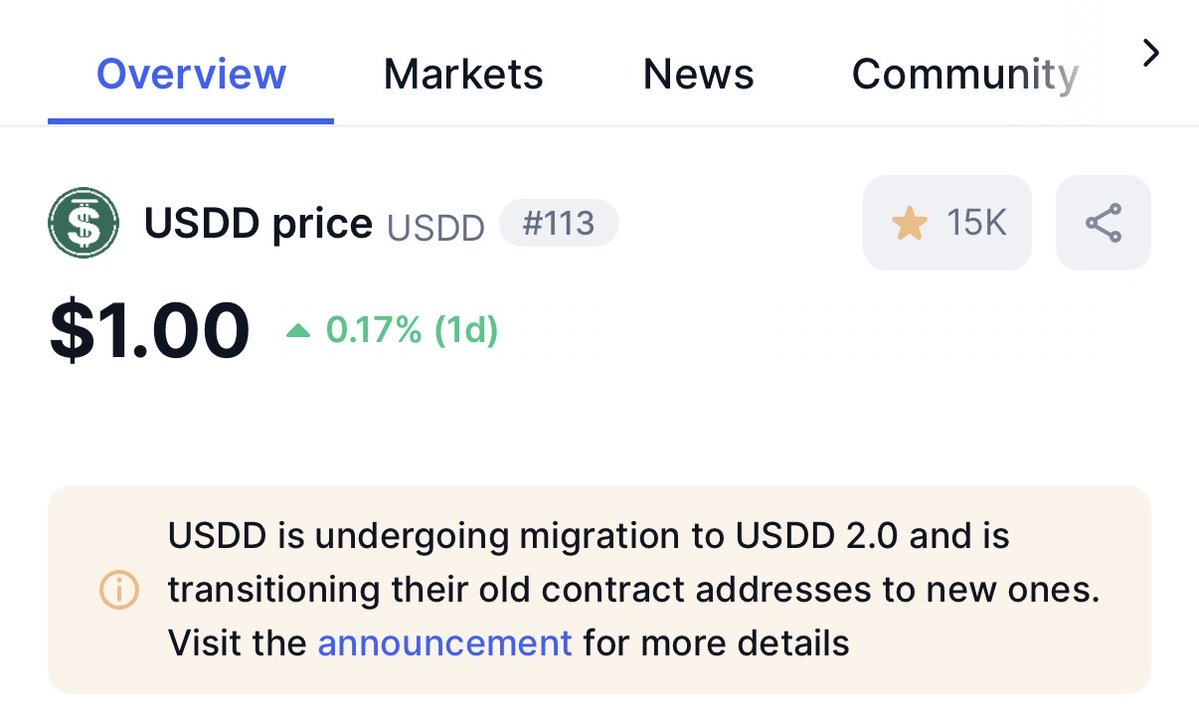Open the announcement link

(445, 642)
